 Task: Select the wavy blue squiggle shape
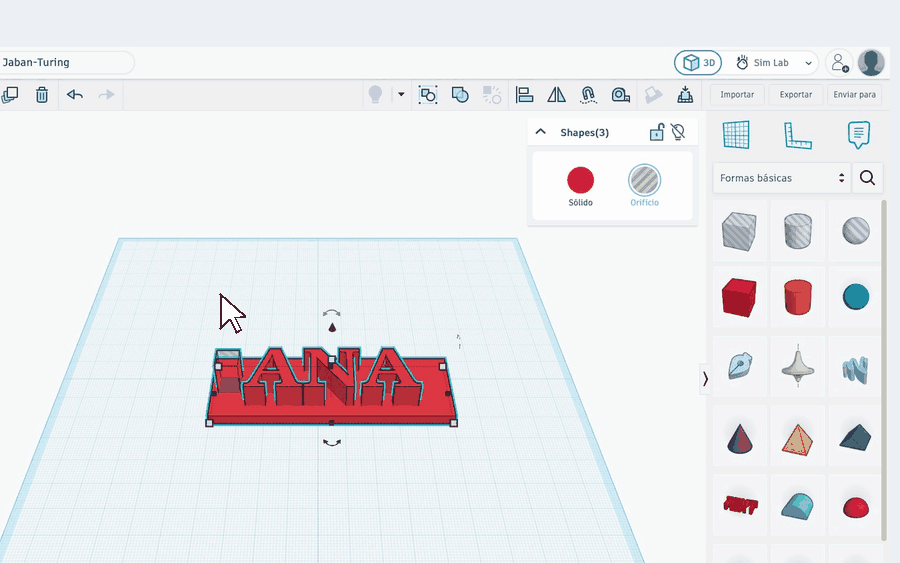pos(855,368)
